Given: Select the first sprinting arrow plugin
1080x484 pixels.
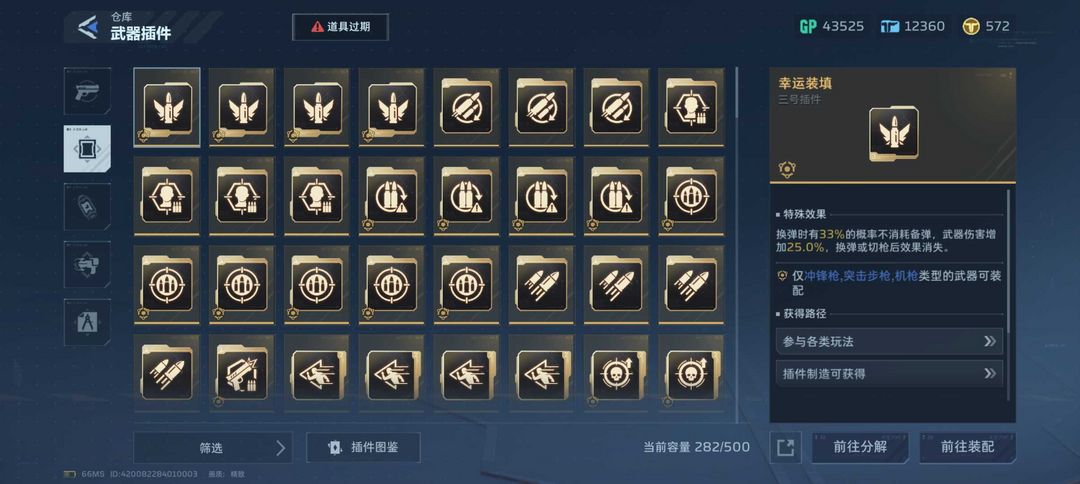Looking at the screenshot, I should [317, 375].
